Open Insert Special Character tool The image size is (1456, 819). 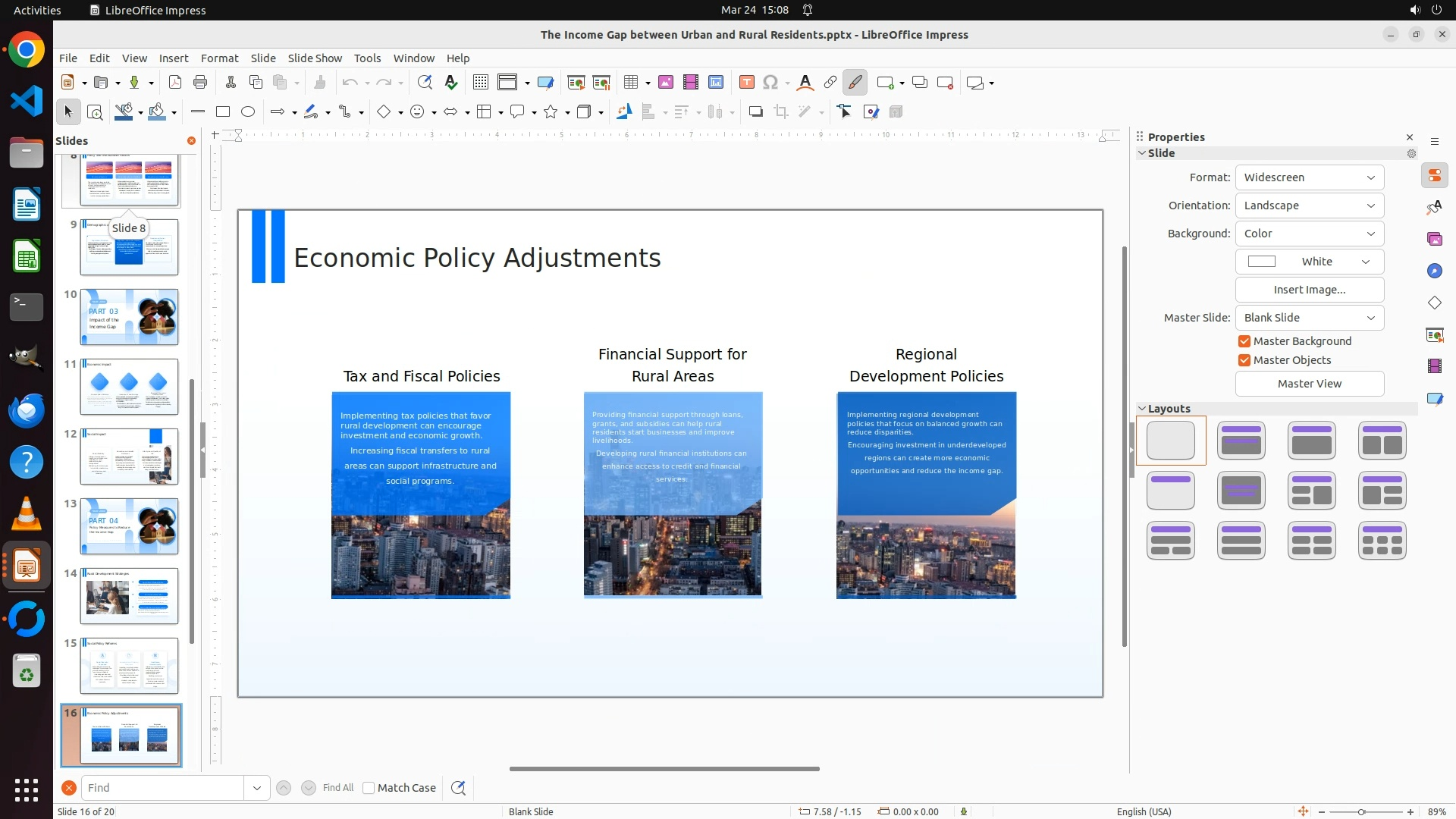(770, 83)
